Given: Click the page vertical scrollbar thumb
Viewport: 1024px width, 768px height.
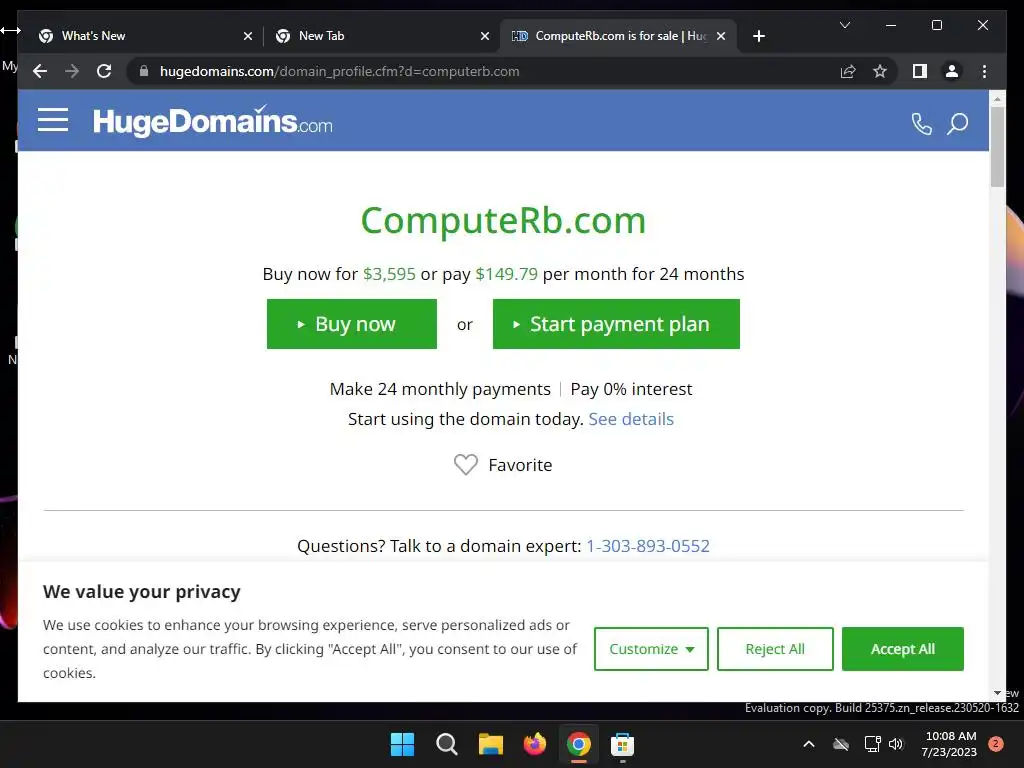Looking at the screenshot, I should [997, 147].
